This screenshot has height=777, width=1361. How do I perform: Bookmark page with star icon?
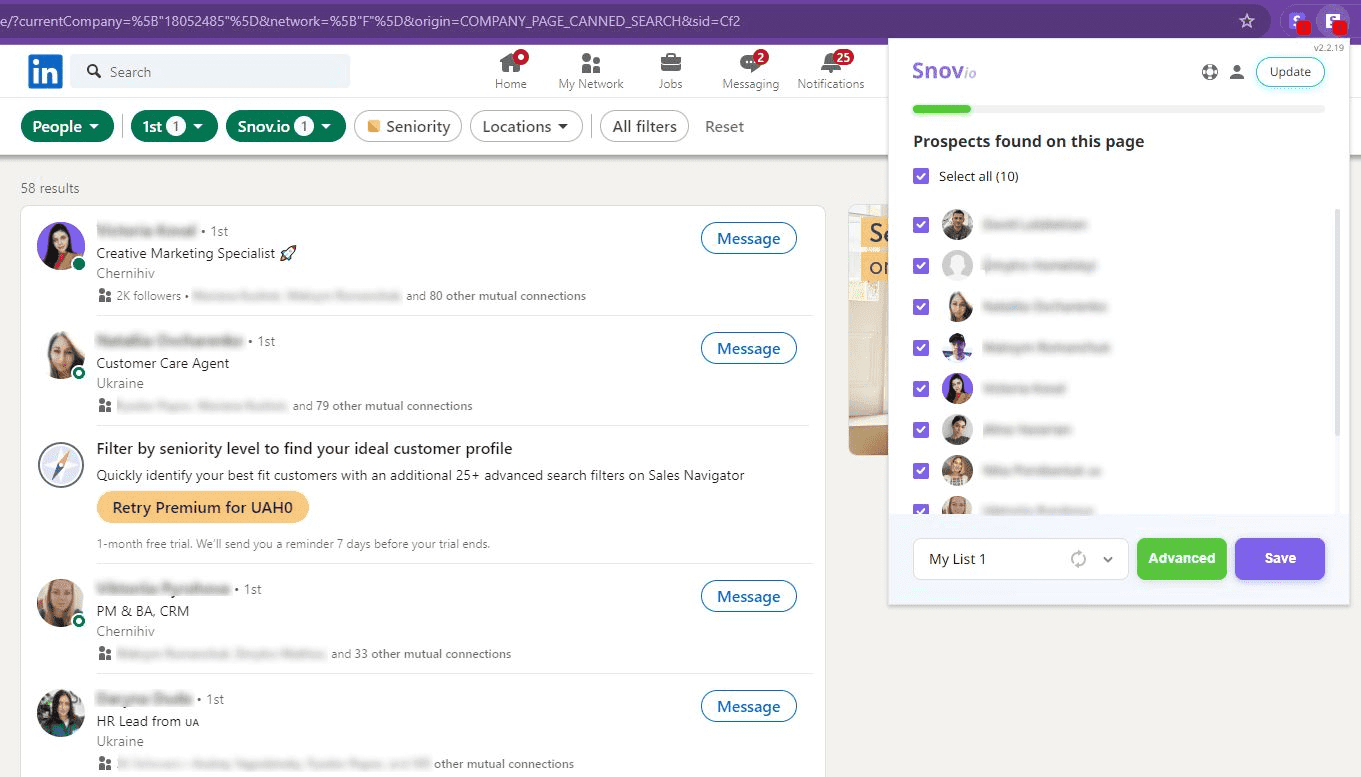1246,21
